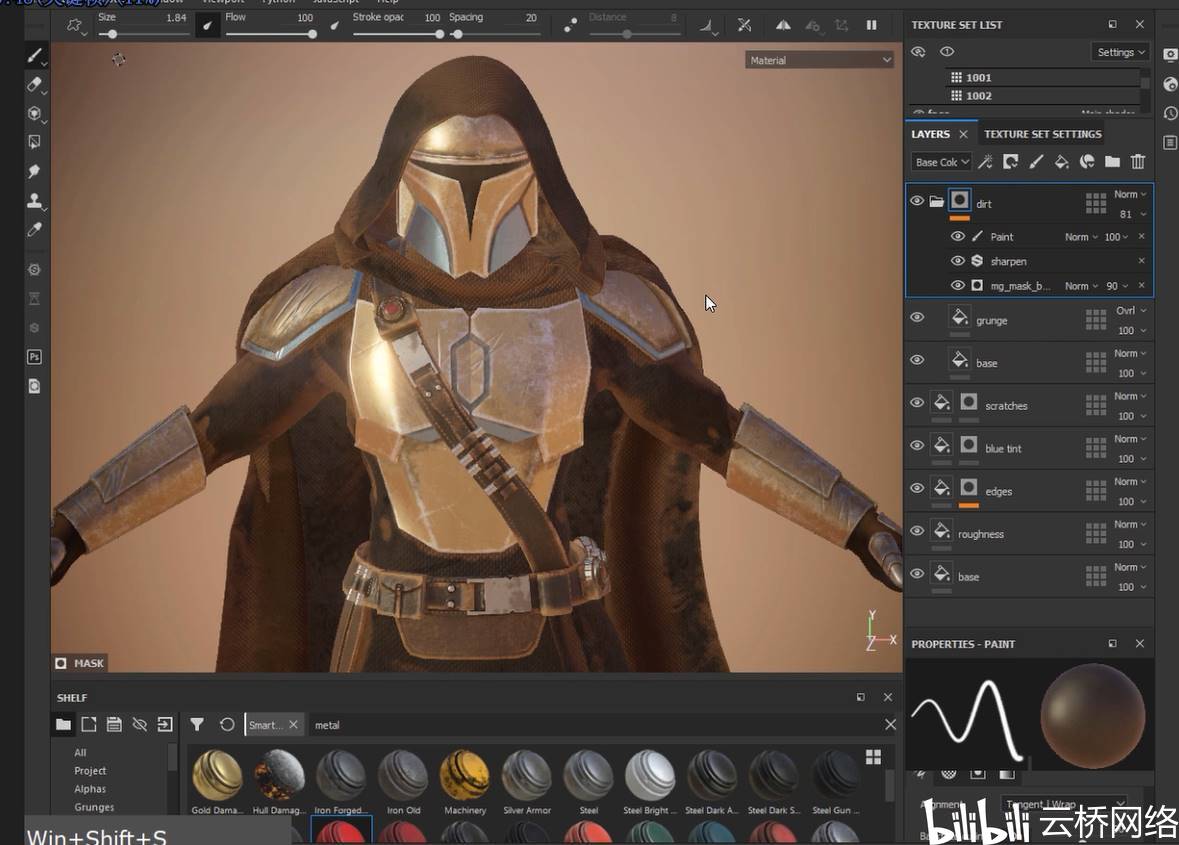Image resolution: width=1179 pixels, height=845 pixels.
Task: Add a folder in the Layers panel
Action: [x=1112, y=162]
